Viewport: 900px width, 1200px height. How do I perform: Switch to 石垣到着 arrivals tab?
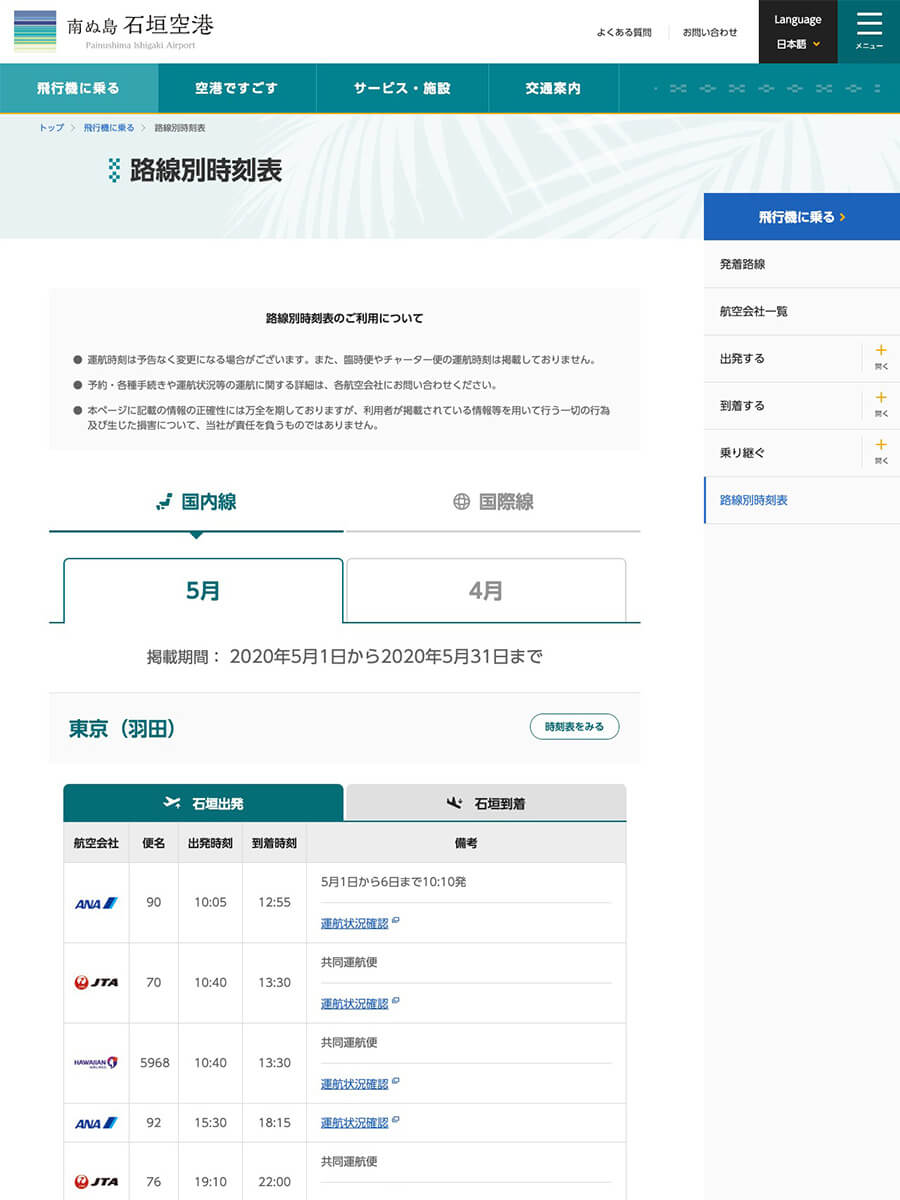[486, 803]
